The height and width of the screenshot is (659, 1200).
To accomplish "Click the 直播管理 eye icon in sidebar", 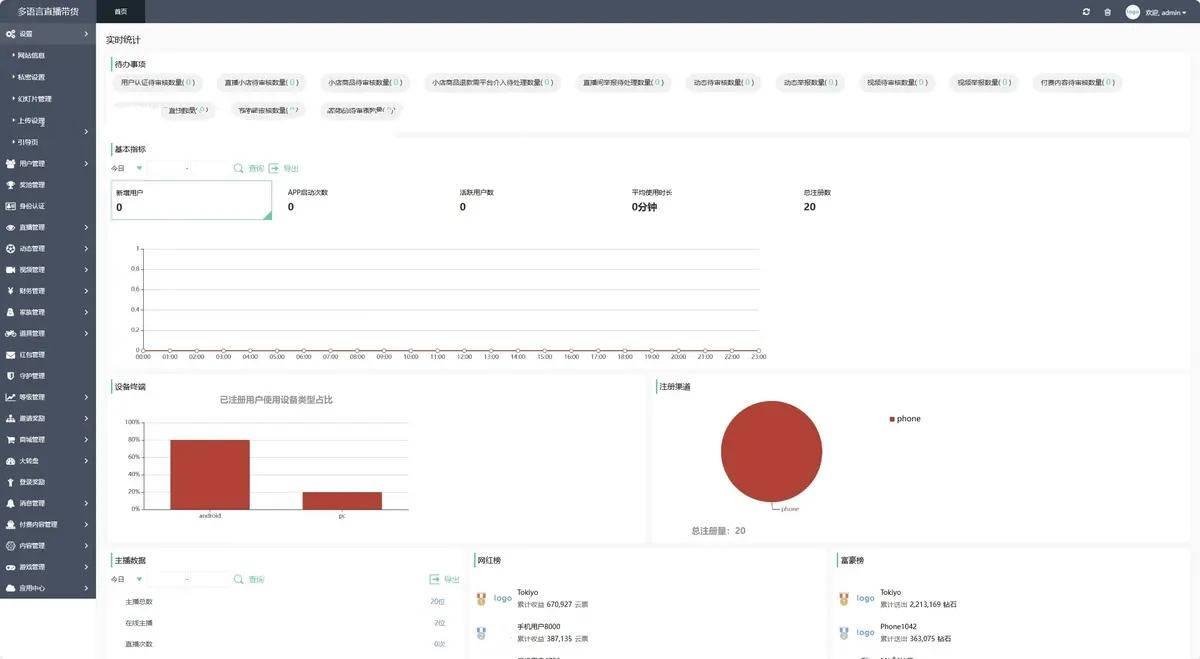I will pos(10,227).
